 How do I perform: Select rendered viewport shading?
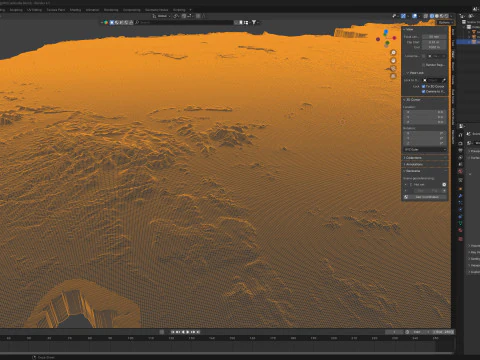(x=447, y=16)
